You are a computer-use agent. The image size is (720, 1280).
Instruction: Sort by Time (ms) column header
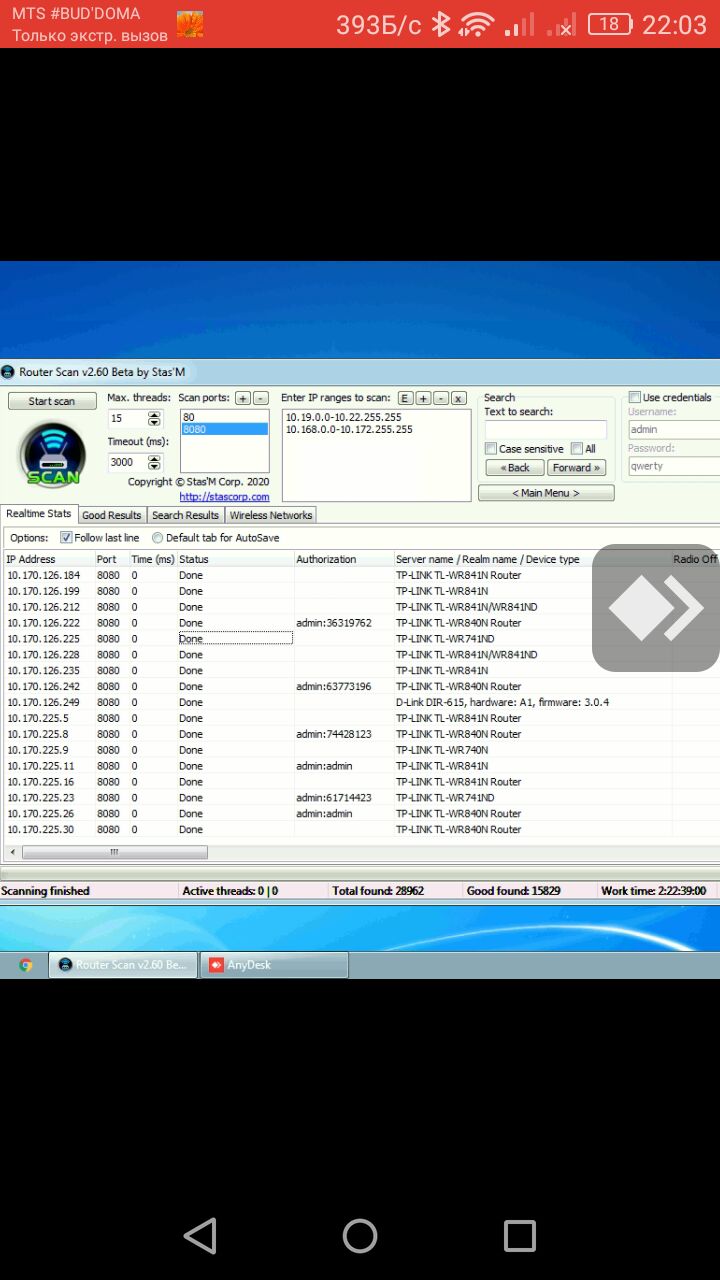tap(153, 559)
